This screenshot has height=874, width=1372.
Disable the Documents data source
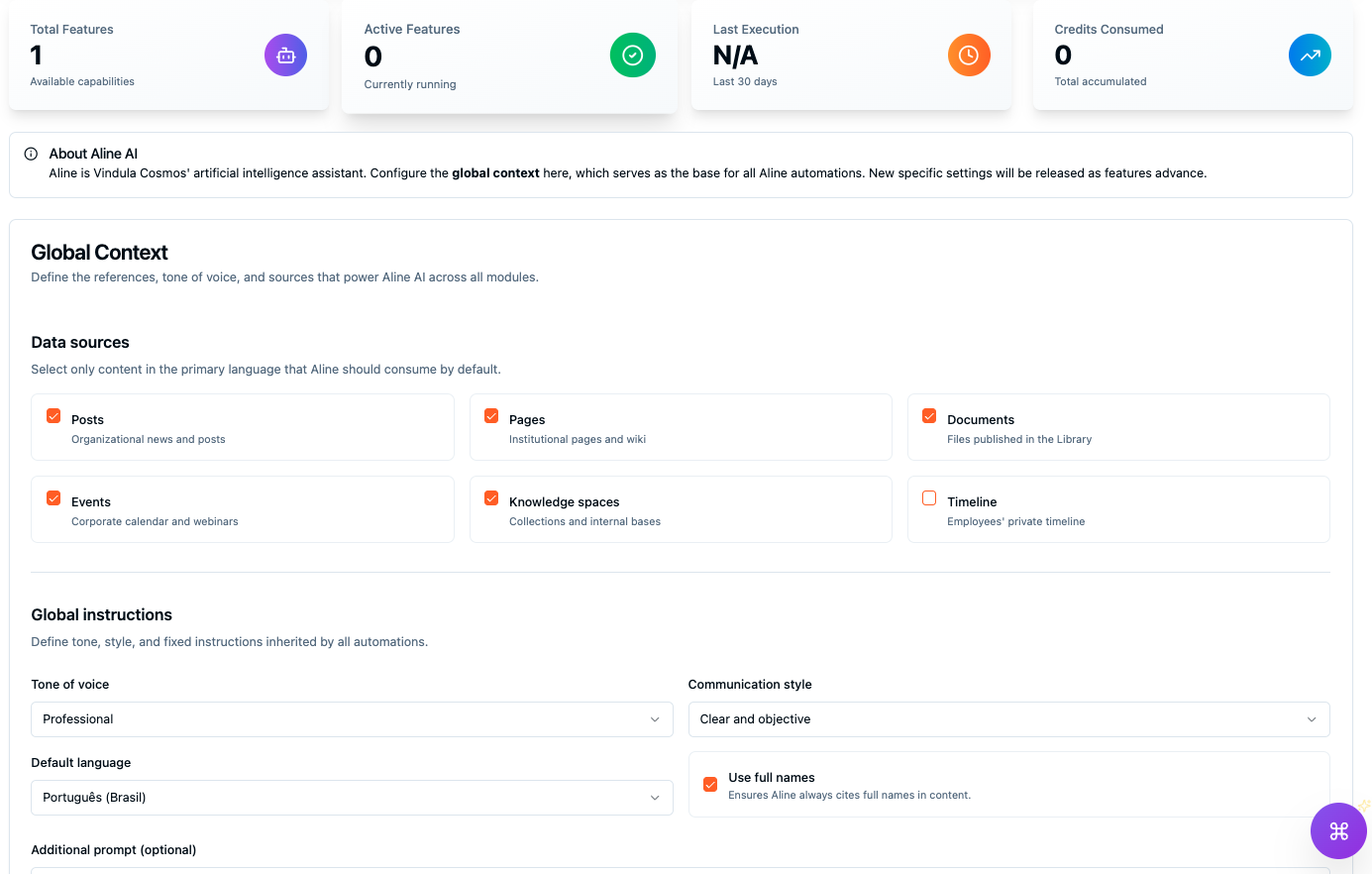pos(928,415)
